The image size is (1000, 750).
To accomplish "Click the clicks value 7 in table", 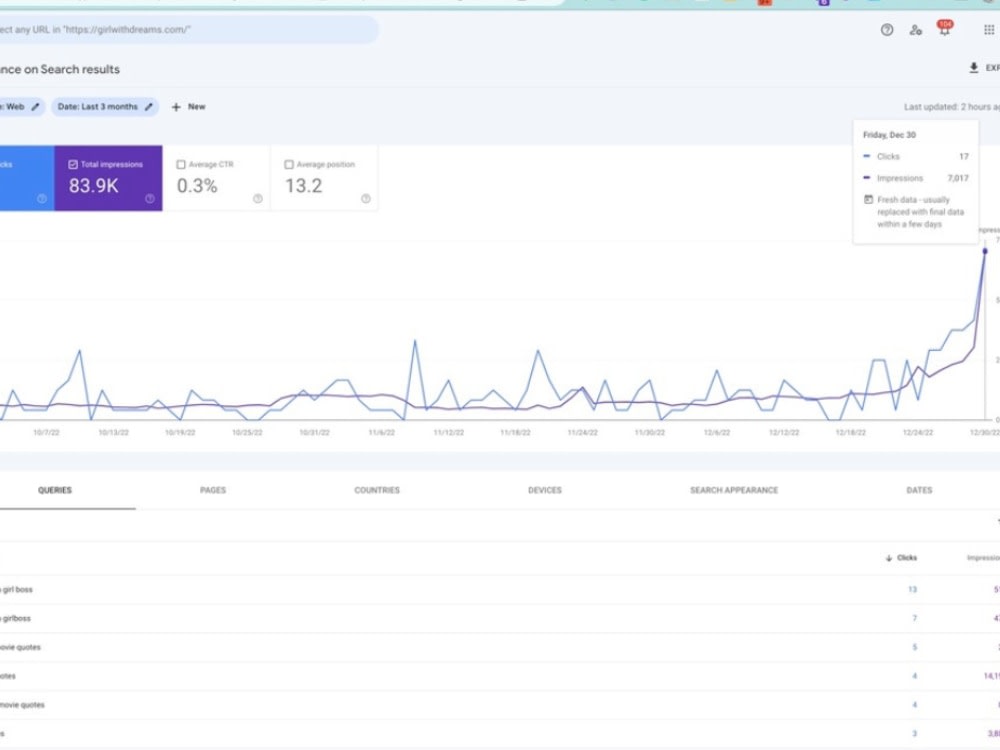I will [915, 618].
